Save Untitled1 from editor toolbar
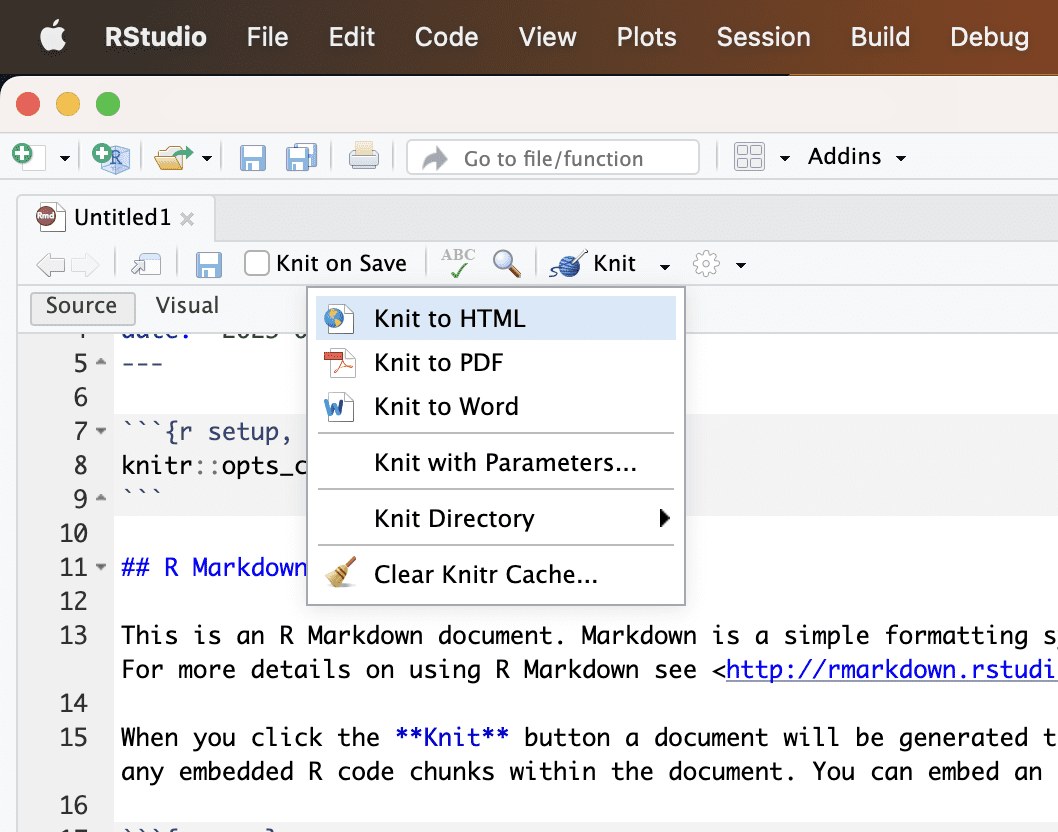Image resolution: width=1058 pixels, height=832 pixels. (x=208, y=265)
